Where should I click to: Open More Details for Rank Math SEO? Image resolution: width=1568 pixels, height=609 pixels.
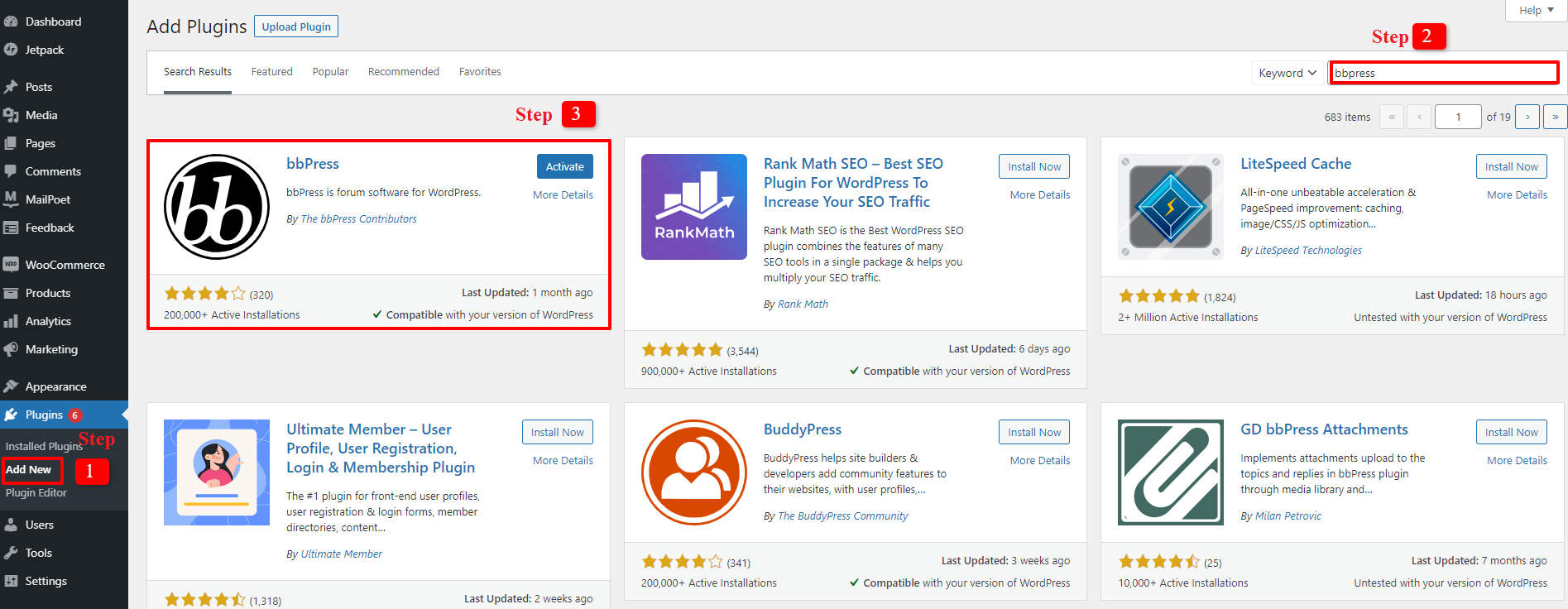1040,195
